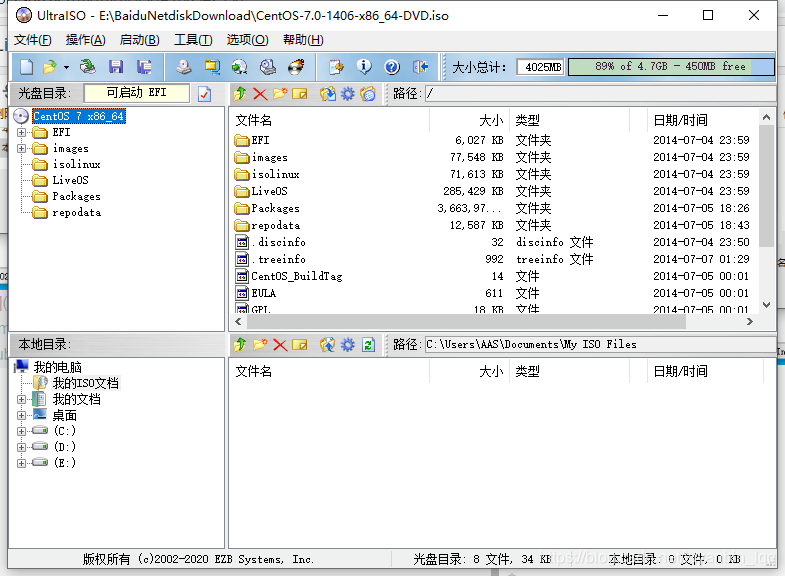Expand 桌面 node in local tree
The width and height of the screenshot is (785, 576).
pyautogui.click(x=22, y=415)
